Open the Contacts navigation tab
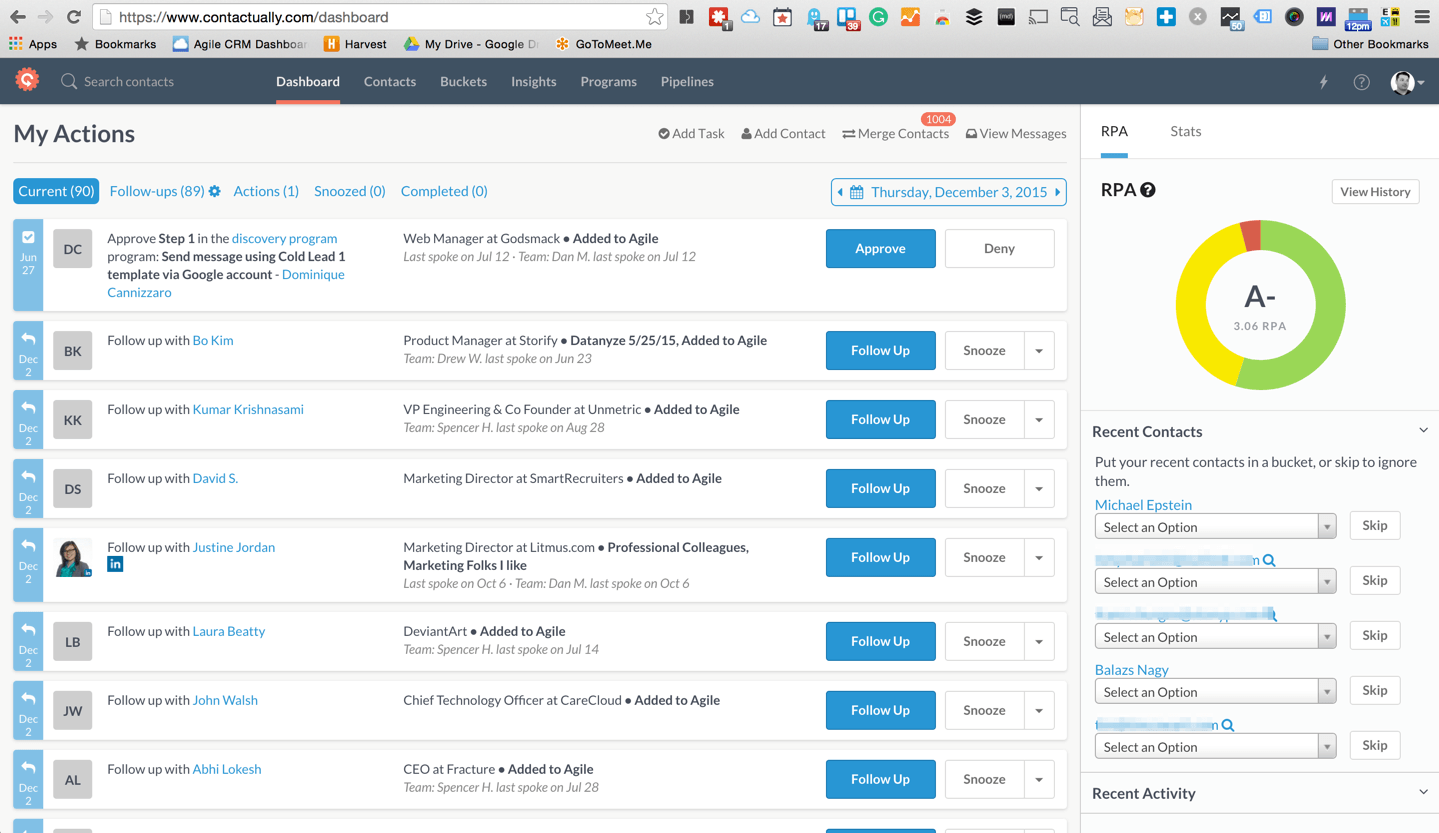The height and width of the screenshot is (833, 1439). coord(390,82)
